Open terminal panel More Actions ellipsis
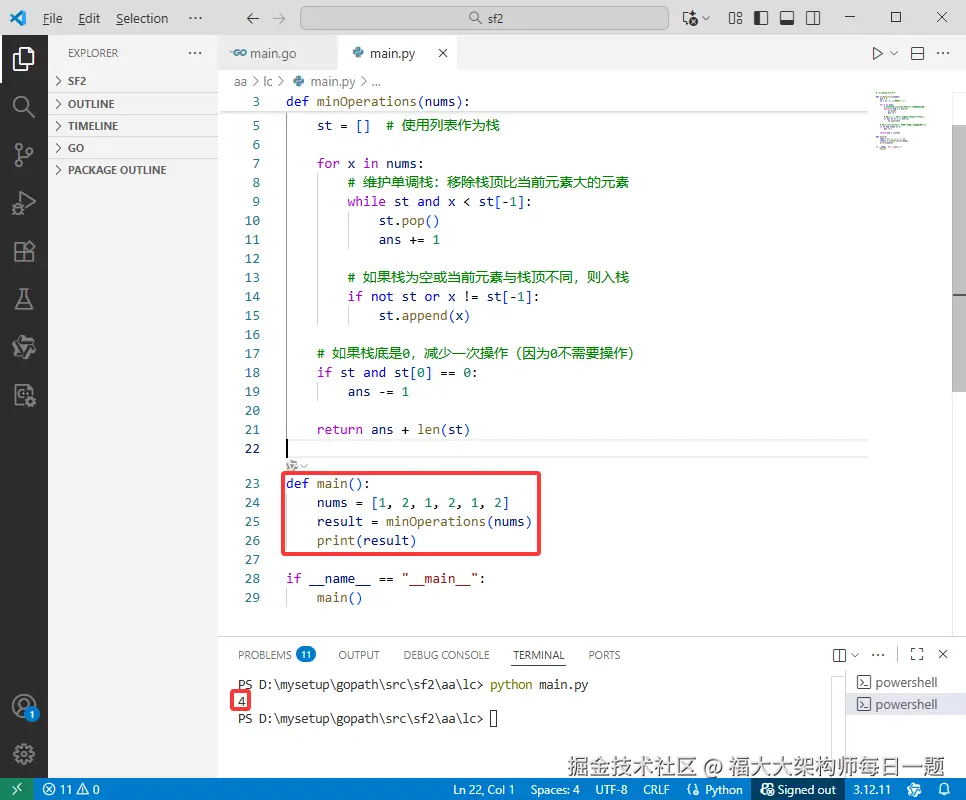The height and width of the screenshot is (800, 966). pos(878,655)
